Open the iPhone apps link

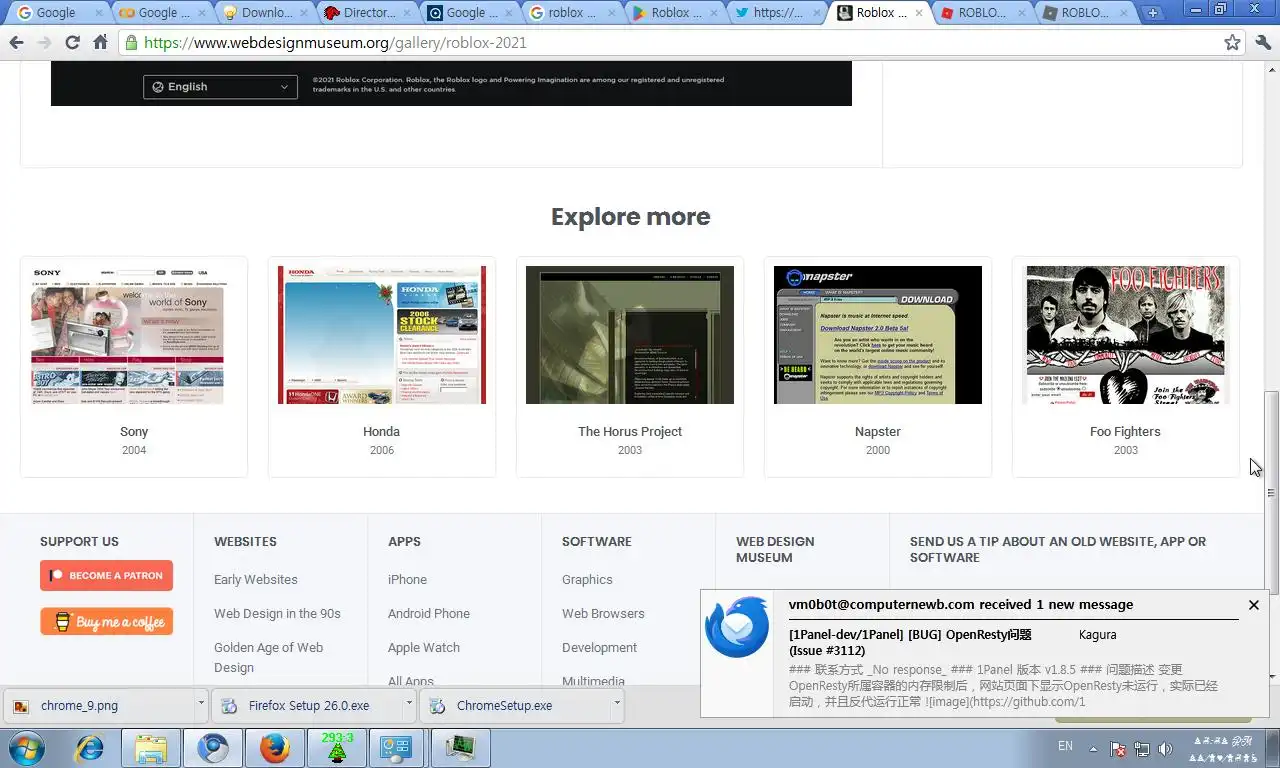pos(407,580)
